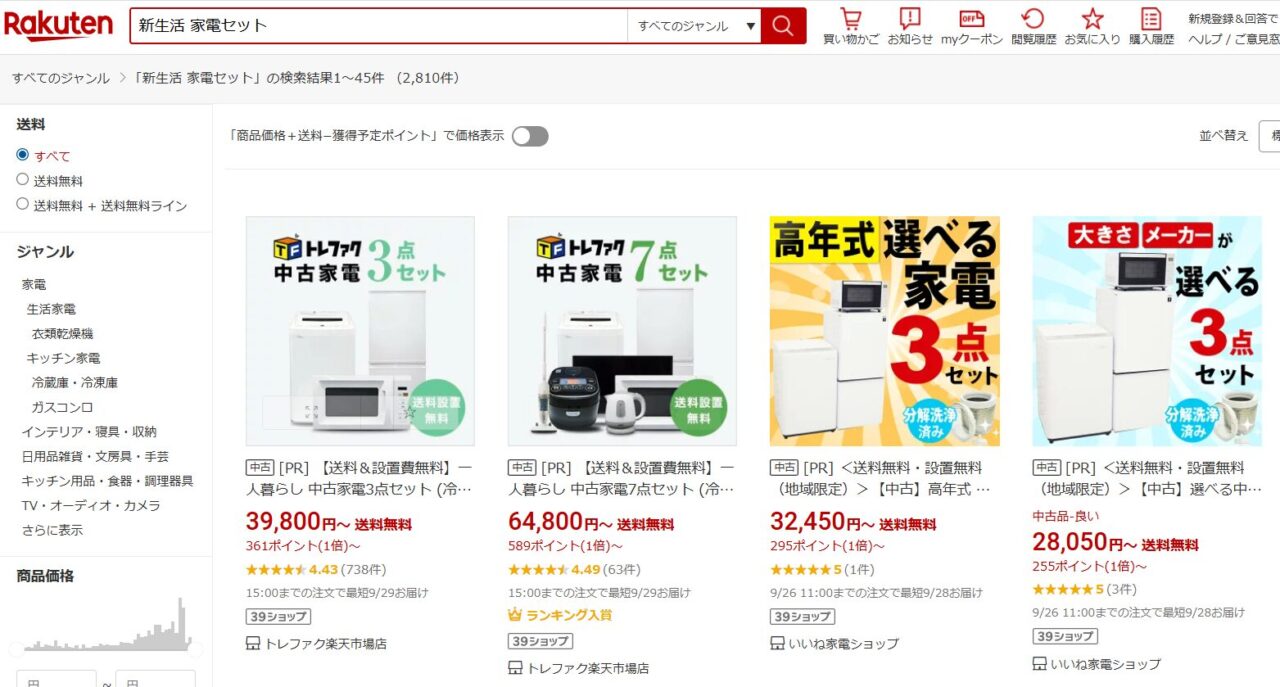Open the 閲覧履歴 browsing history icon
Image resolution: width=1280 pixels, height=687 pixels.
(1033, 27)
